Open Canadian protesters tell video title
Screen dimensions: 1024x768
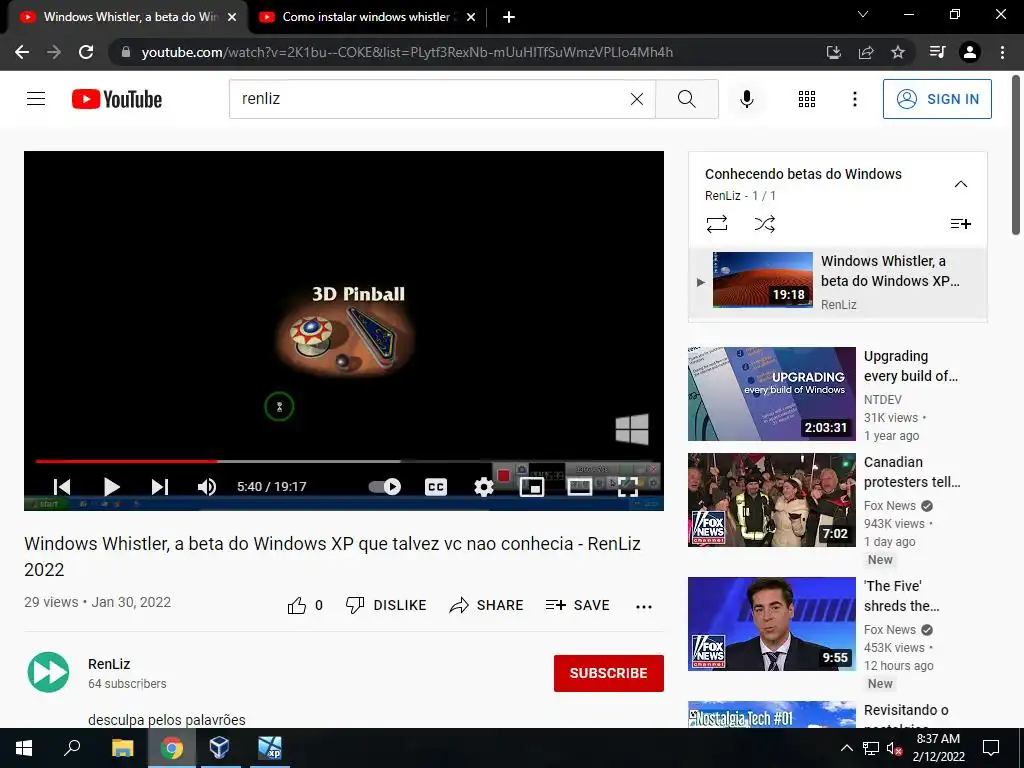pos(912,472)
